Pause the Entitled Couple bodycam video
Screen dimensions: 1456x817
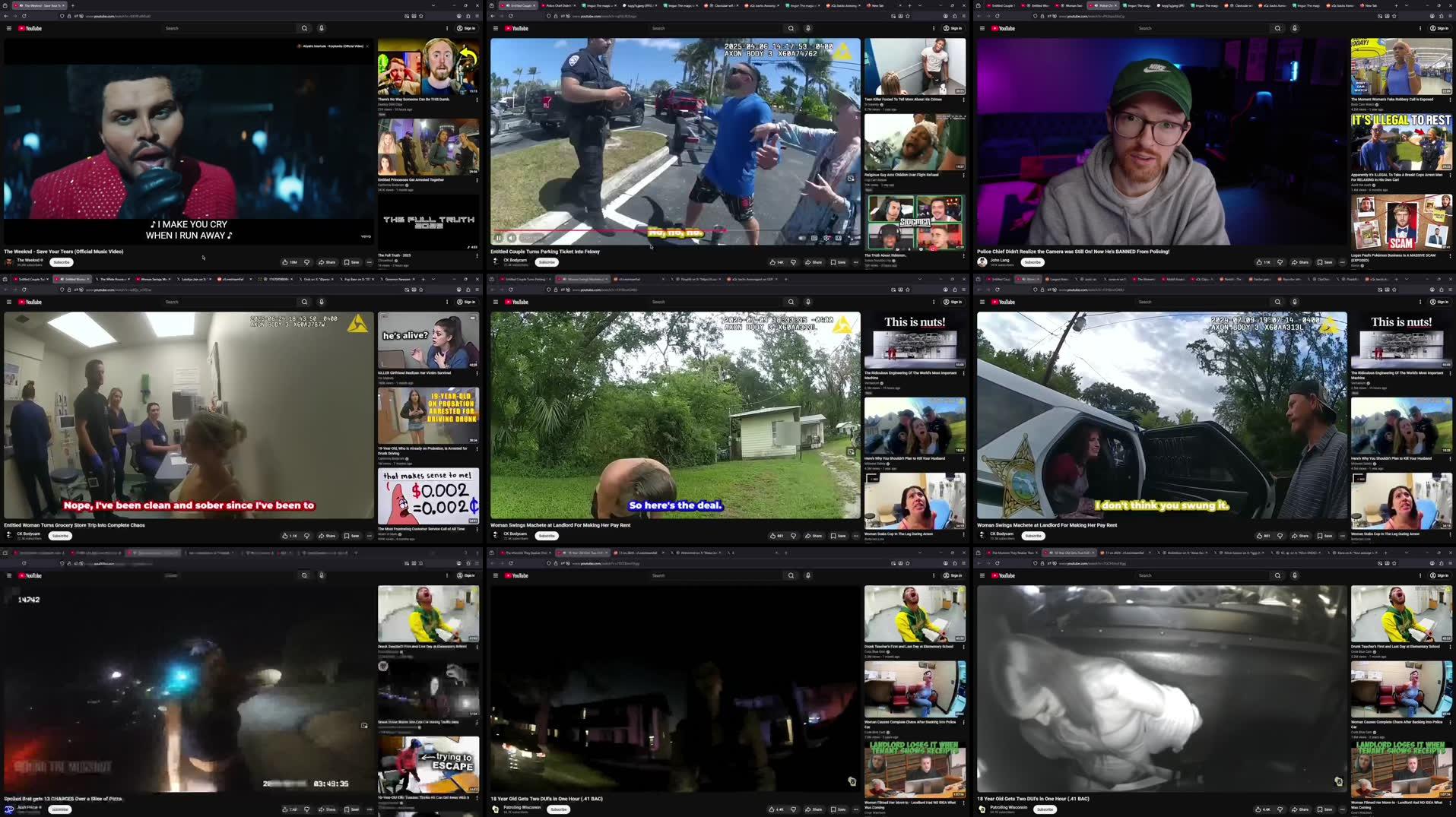499,238
